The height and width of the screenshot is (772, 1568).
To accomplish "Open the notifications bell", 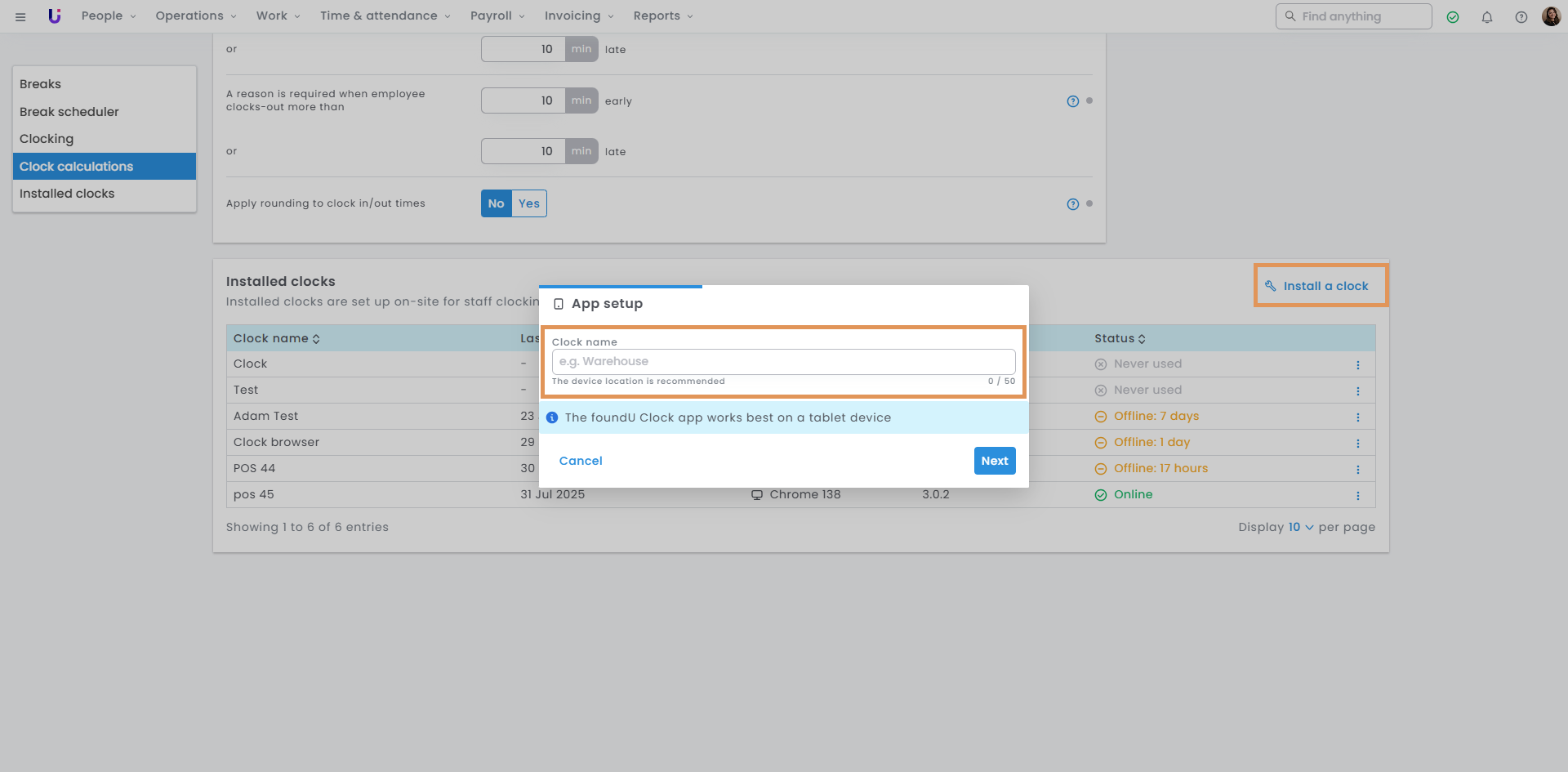I will coord(1487,17).
